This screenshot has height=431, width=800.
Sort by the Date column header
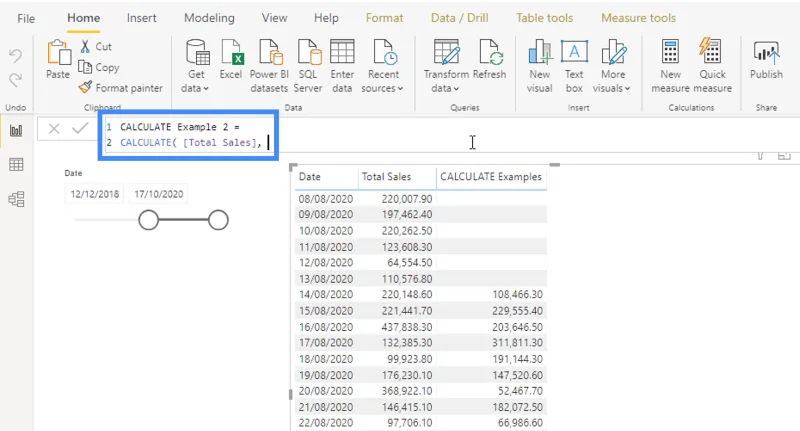310,176
